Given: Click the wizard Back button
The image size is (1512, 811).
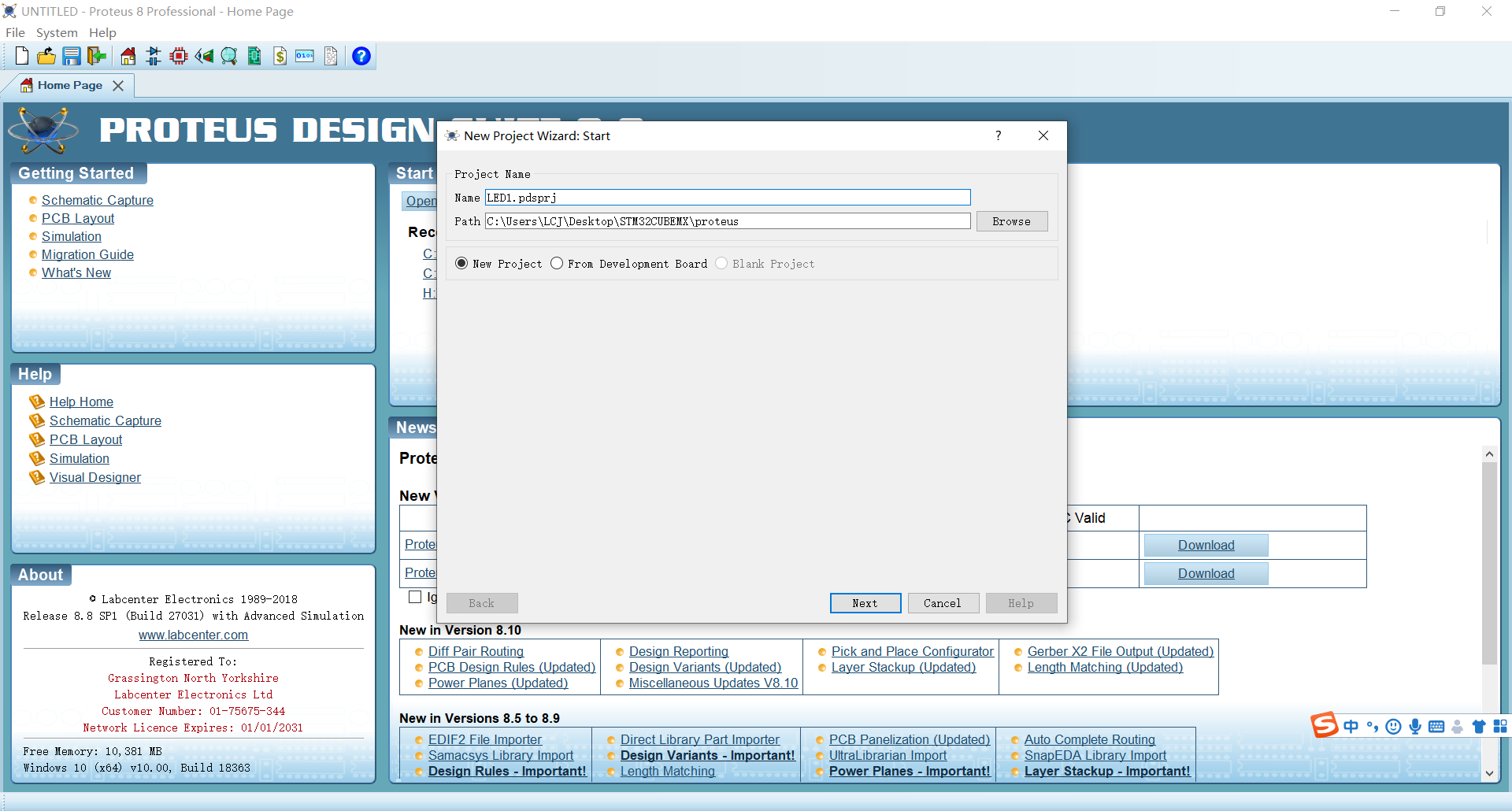Looking at the screenshot, I should tap(482, 603).
